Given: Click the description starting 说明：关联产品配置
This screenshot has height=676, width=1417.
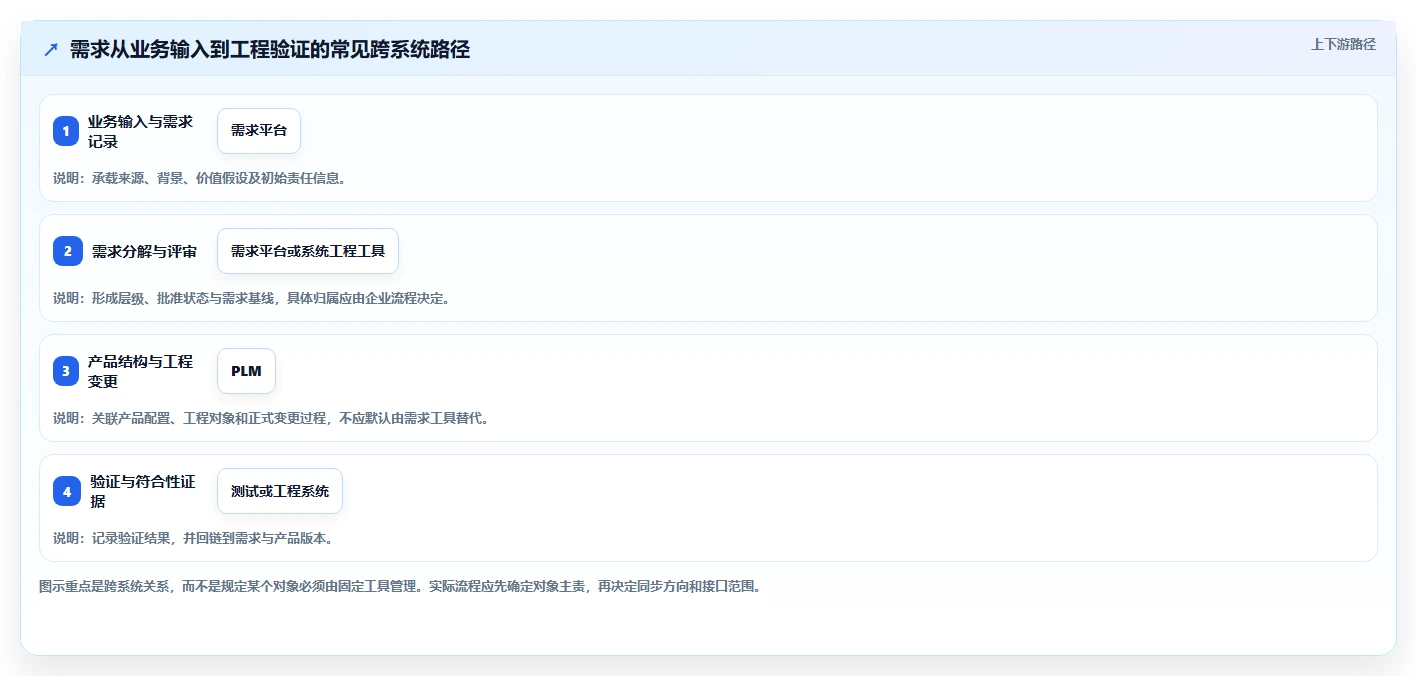Looking at the screenshot, I should [271, 418].
